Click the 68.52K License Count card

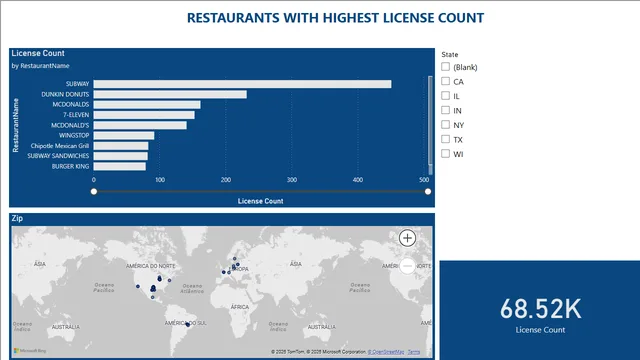tap(540, 310)
